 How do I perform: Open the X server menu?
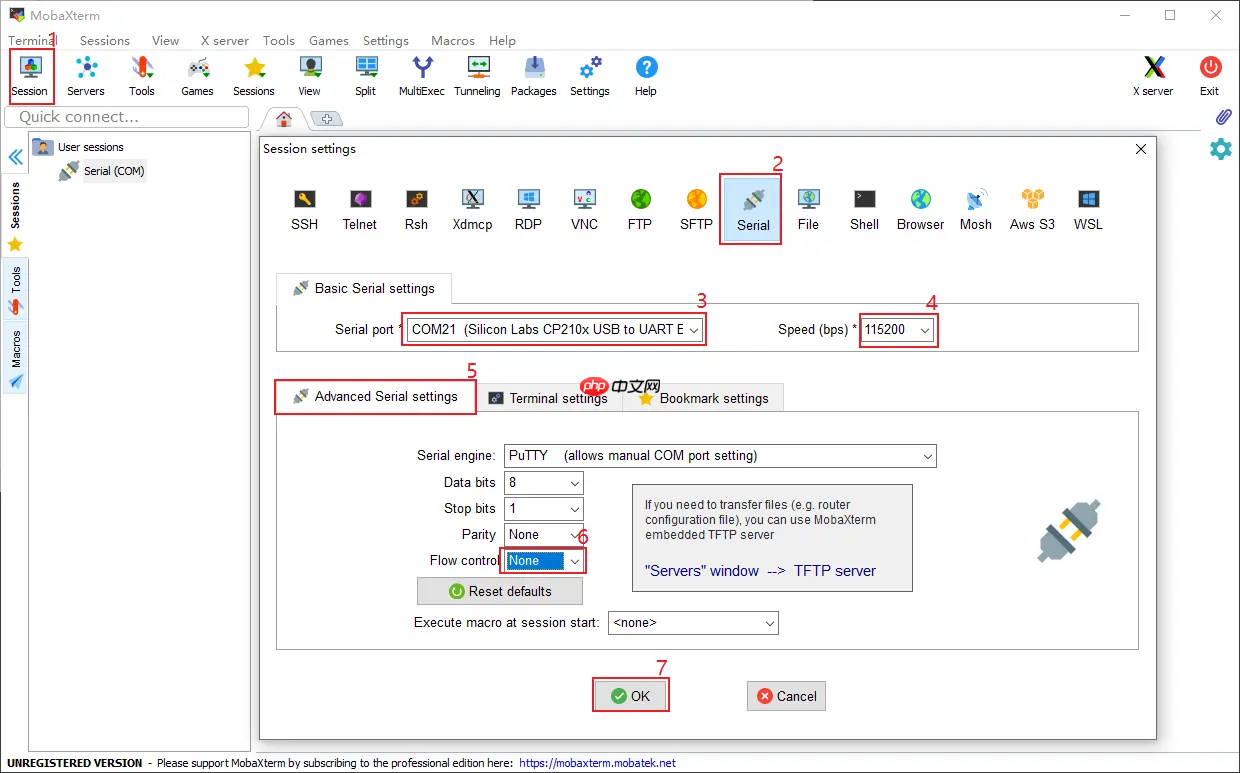click(x=225, y=41)
